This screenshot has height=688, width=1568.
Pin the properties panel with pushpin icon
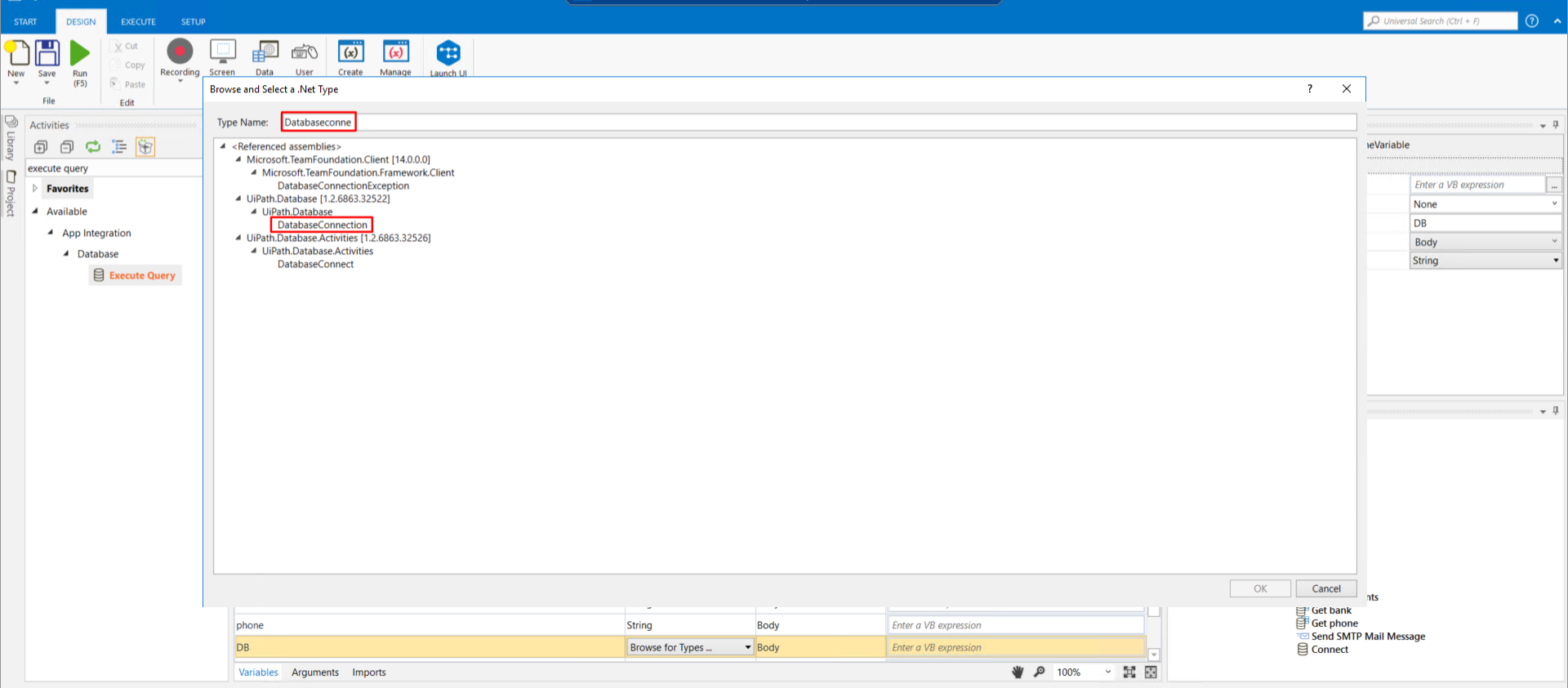pyautogui.click(x=1556, y=125)
